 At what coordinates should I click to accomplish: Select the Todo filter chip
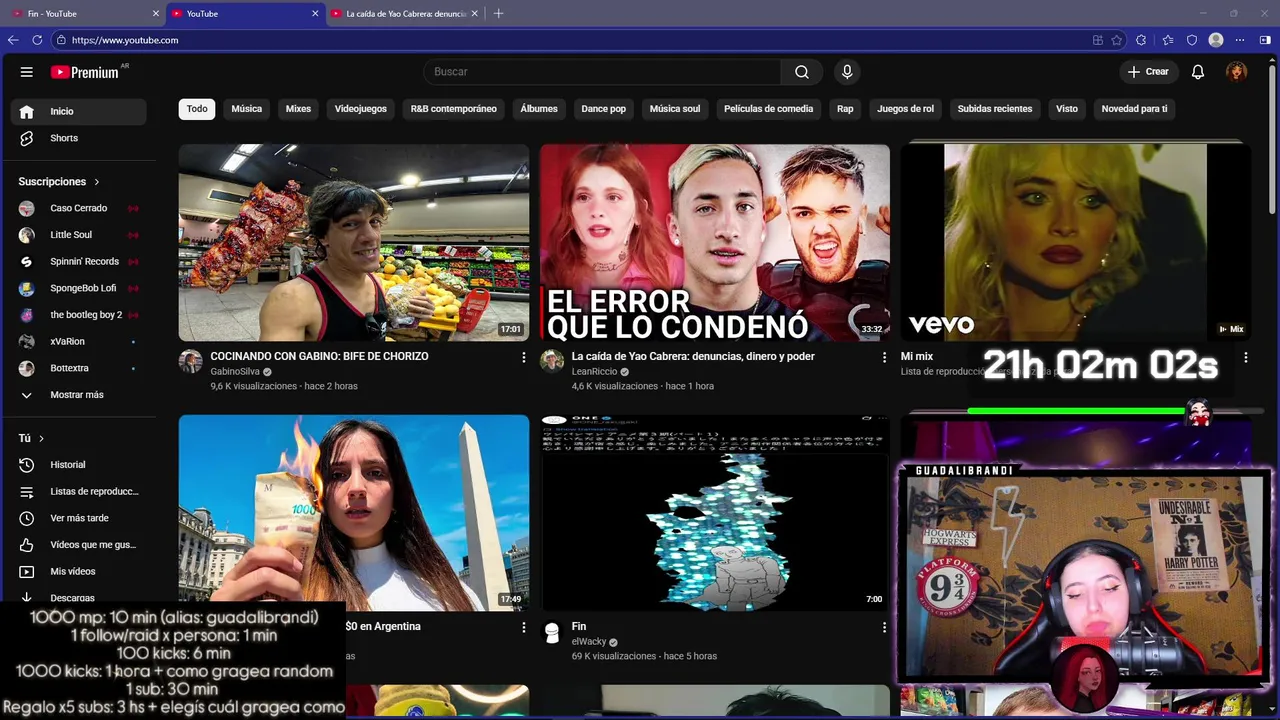click(197, 109)
